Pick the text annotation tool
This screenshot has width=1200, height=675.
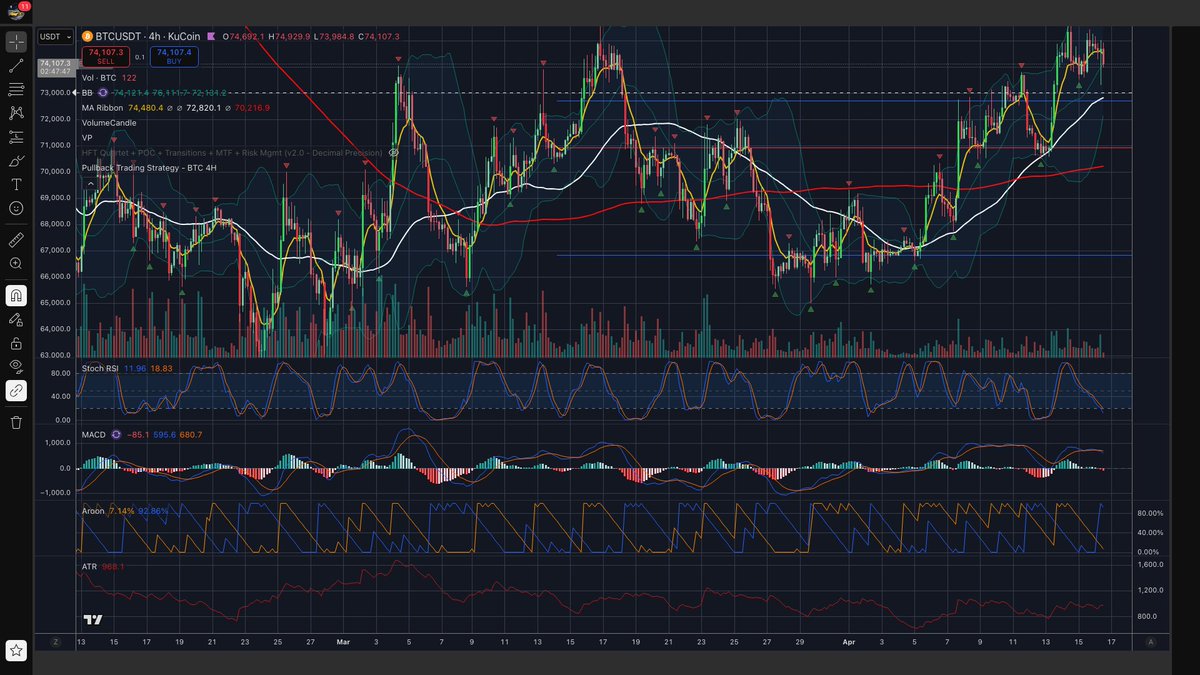point(16,185)
